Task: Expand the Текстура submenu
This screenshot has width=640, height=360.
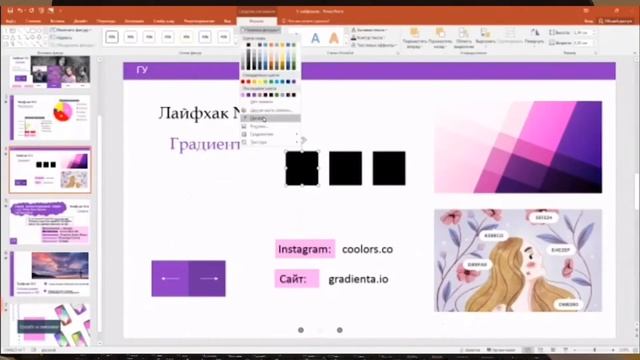Action: coord(270,142)
